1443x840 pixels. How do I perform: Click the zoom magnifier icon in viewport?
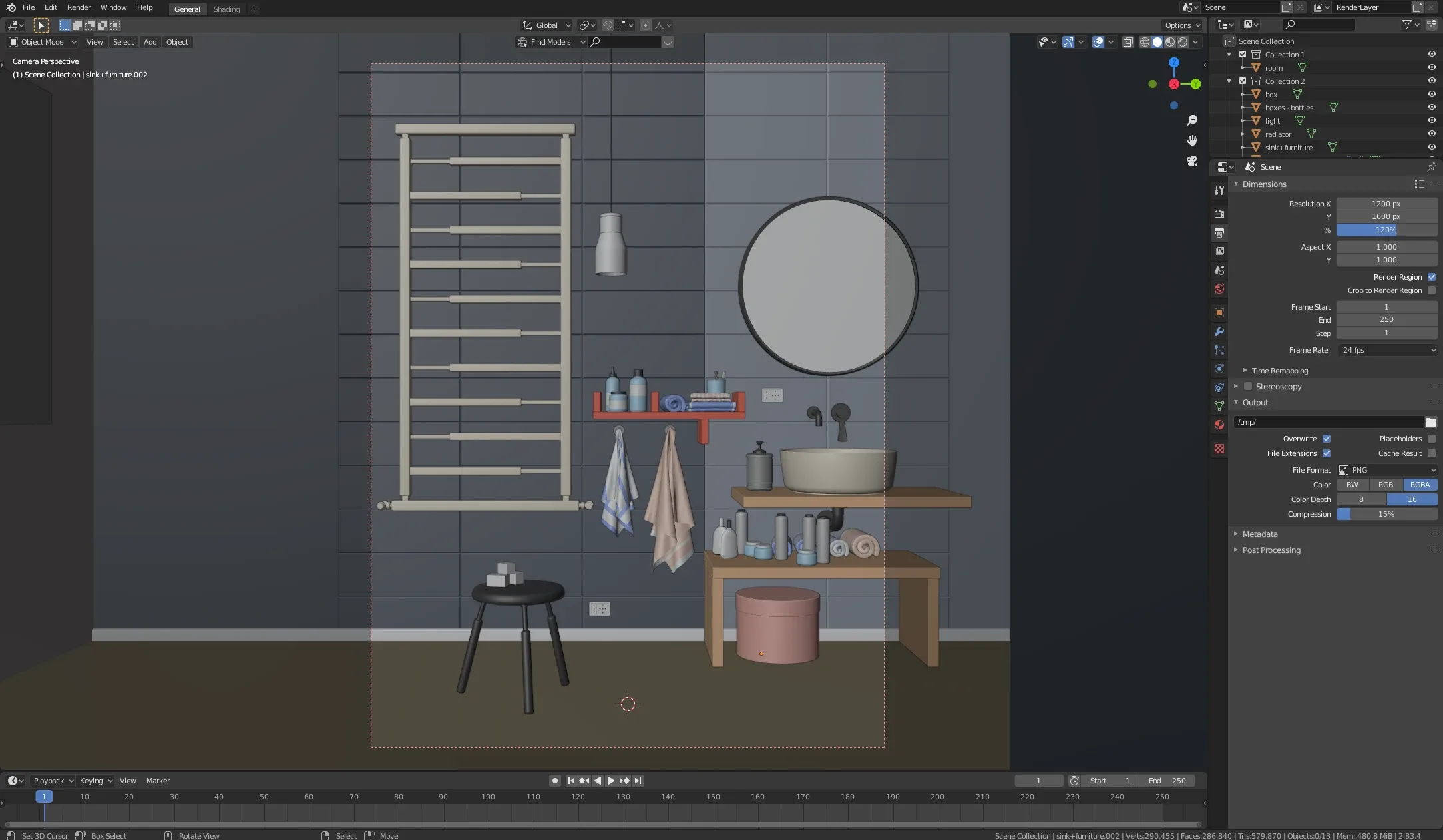point(1192,120)
